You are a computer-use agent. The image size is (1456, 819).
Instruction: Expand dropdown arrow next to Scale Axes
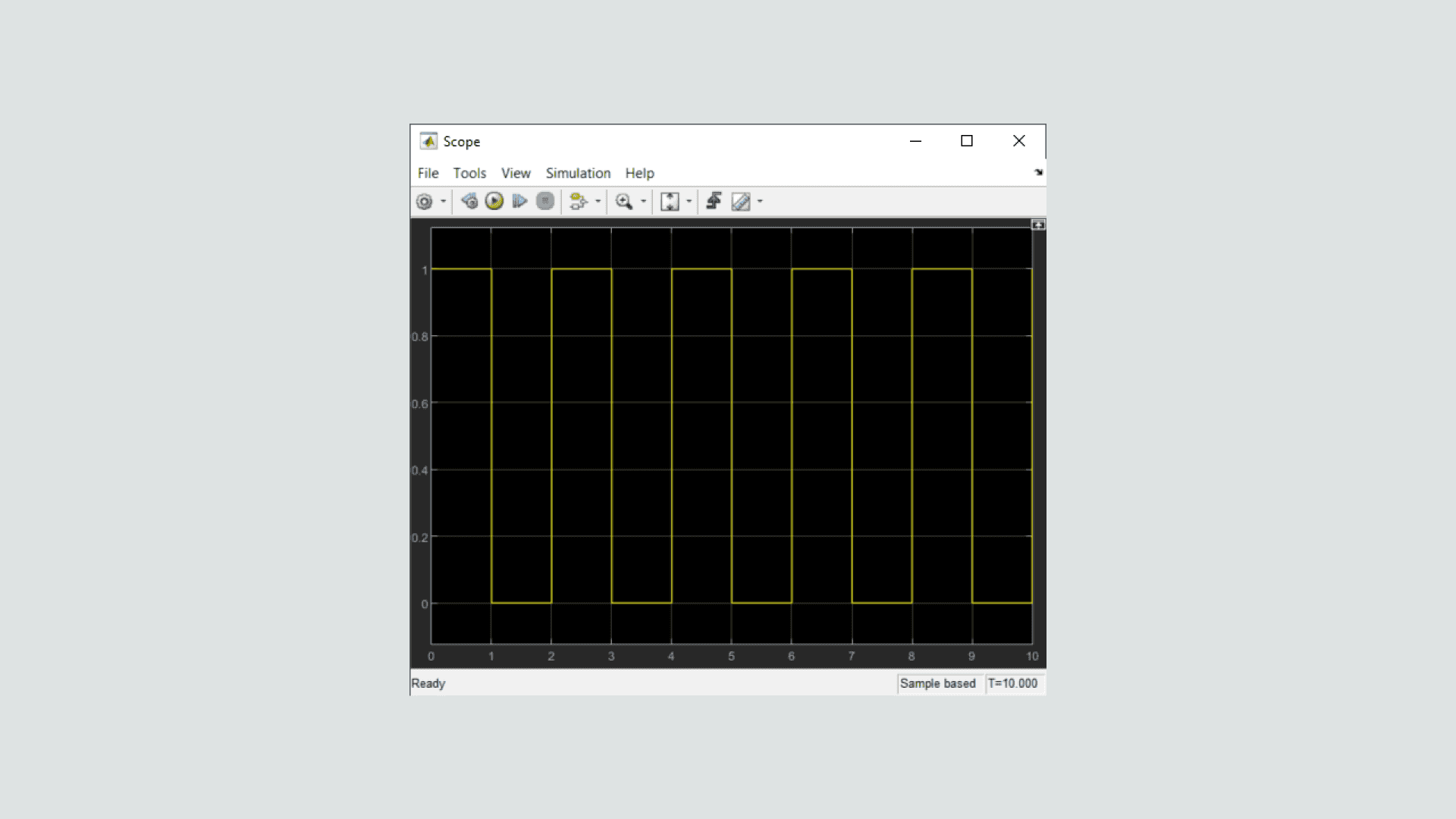click(x=689, y=202)
